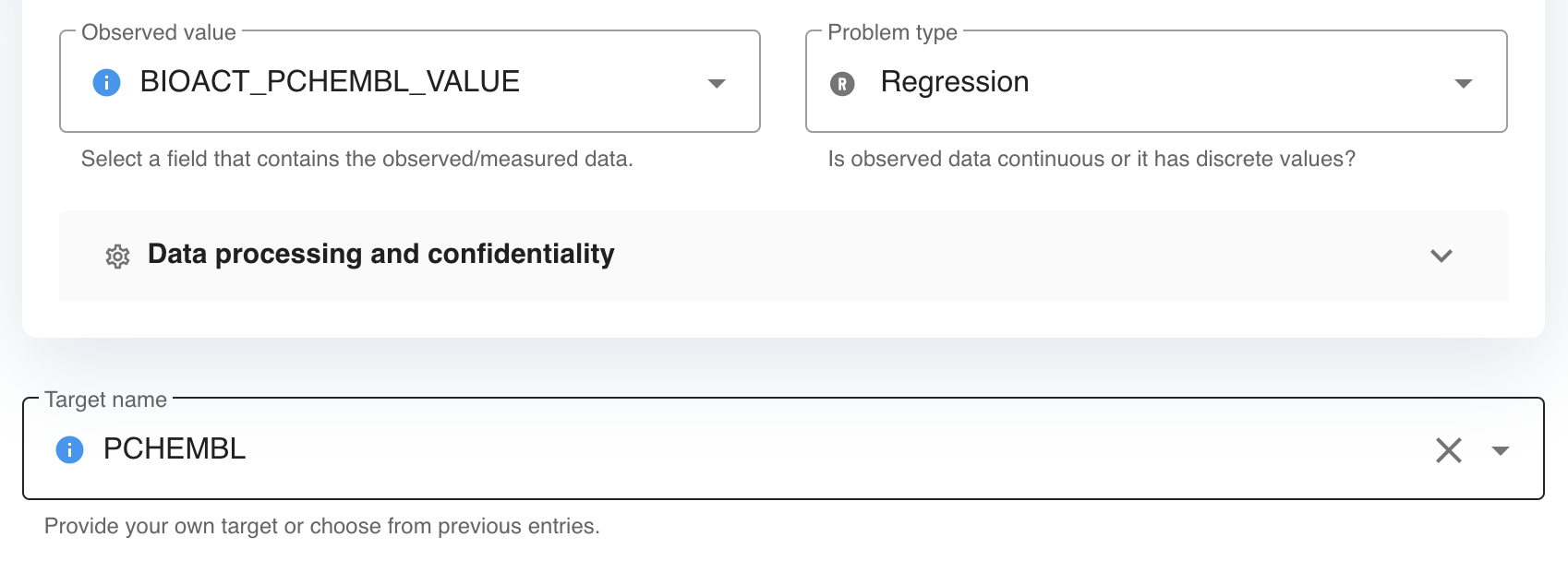The image size is (1568, 561).
Task: Open the Observed value dropdown arrow
Action: tap(717, 84)
